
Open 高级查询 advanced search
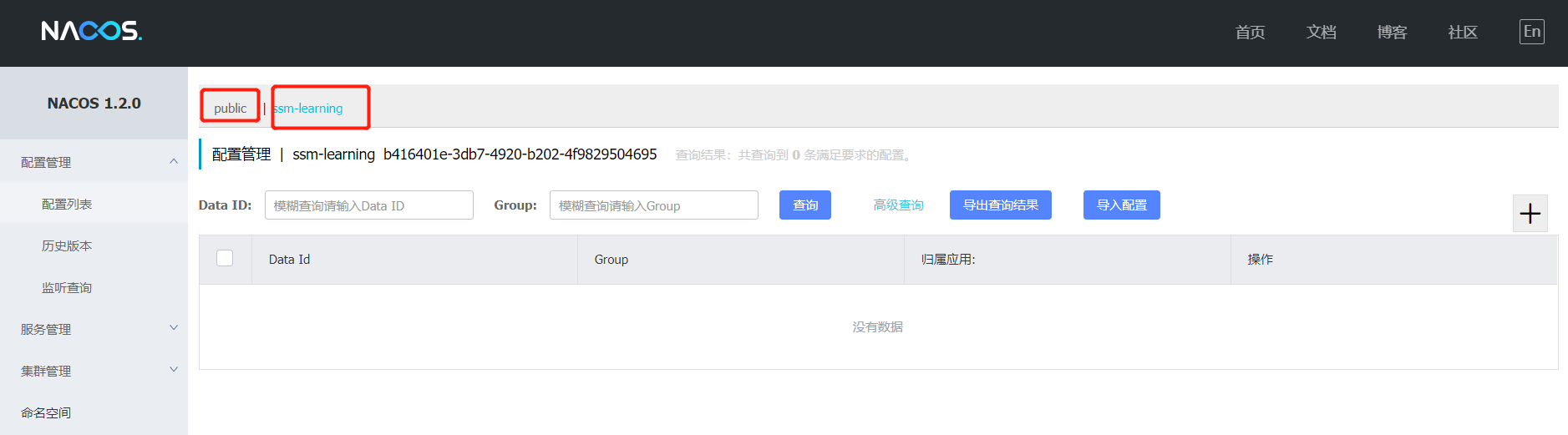tap(898, 205)
